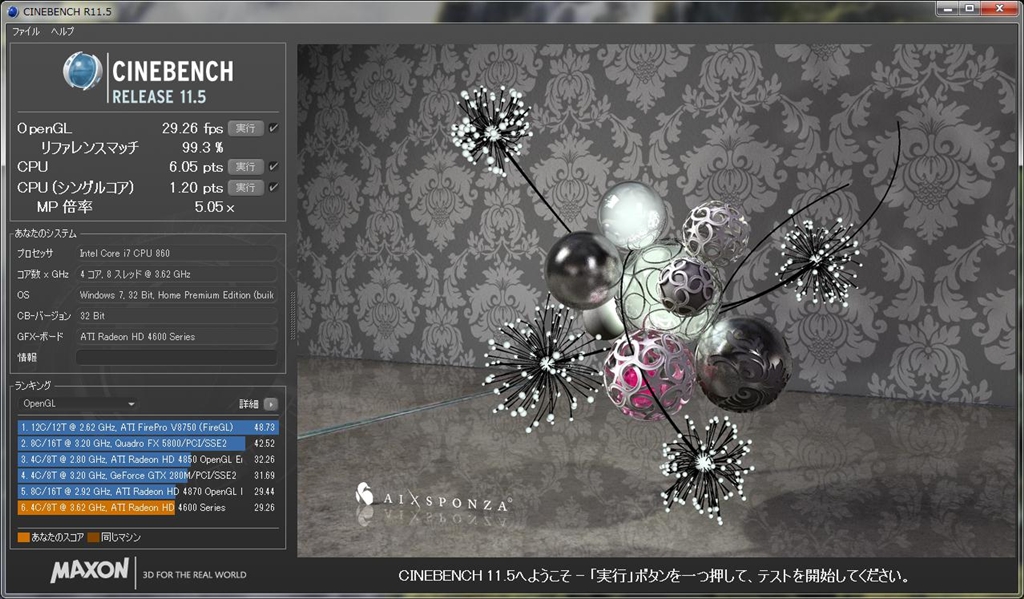Viewport: 1024px width, 599px height.
Task: Toggle the CPU (シングルコア) checkbox
Action: coord(274,187)
